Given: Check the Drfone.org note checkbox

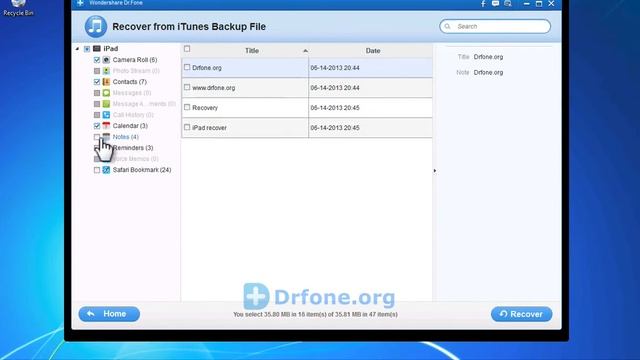Looking at the screenshot, I should [187, 67].
